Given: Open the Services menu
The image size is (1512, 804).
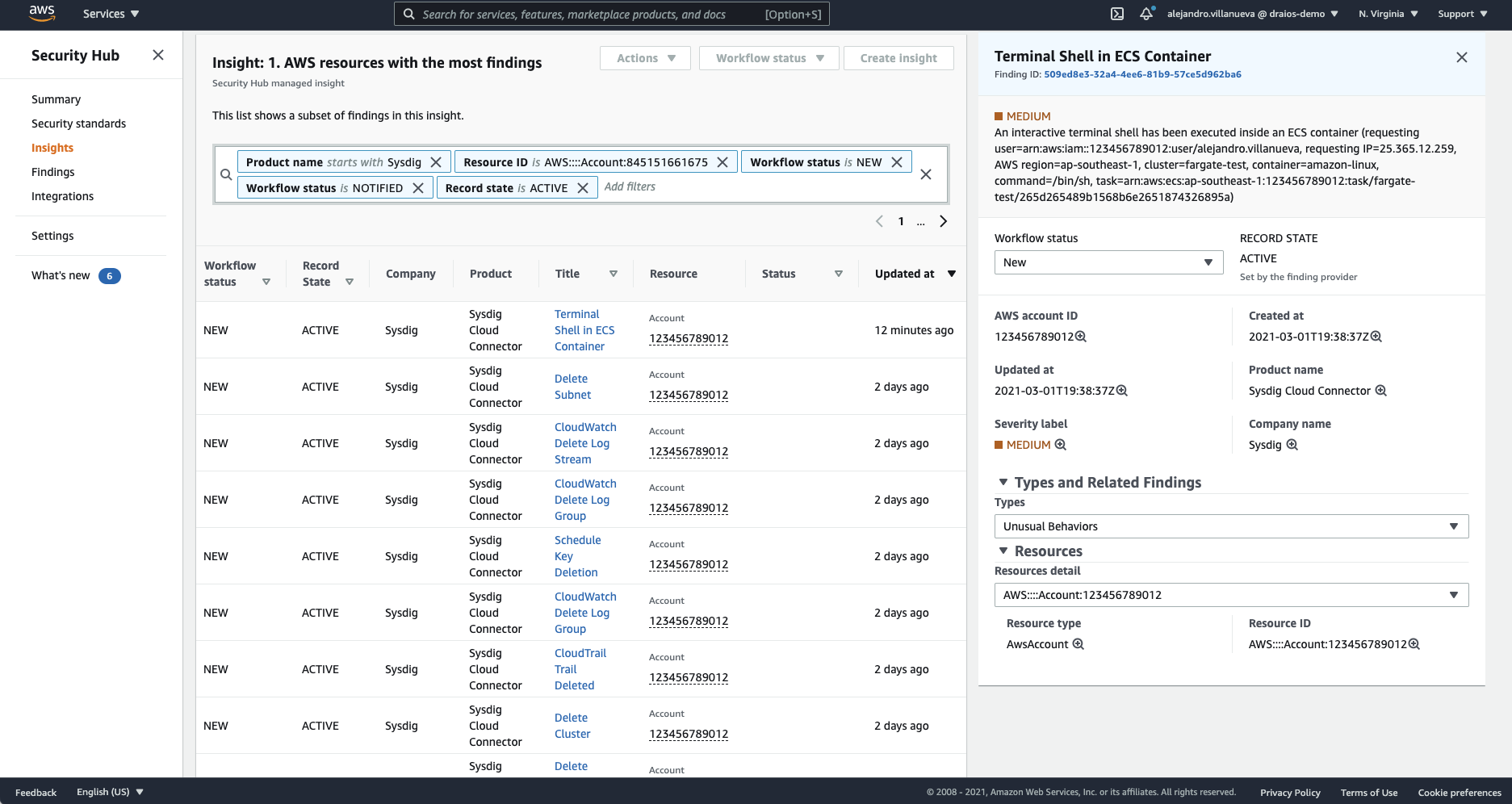Looking at the screenshot, I should pyautogui.click(x=110, y=14).
